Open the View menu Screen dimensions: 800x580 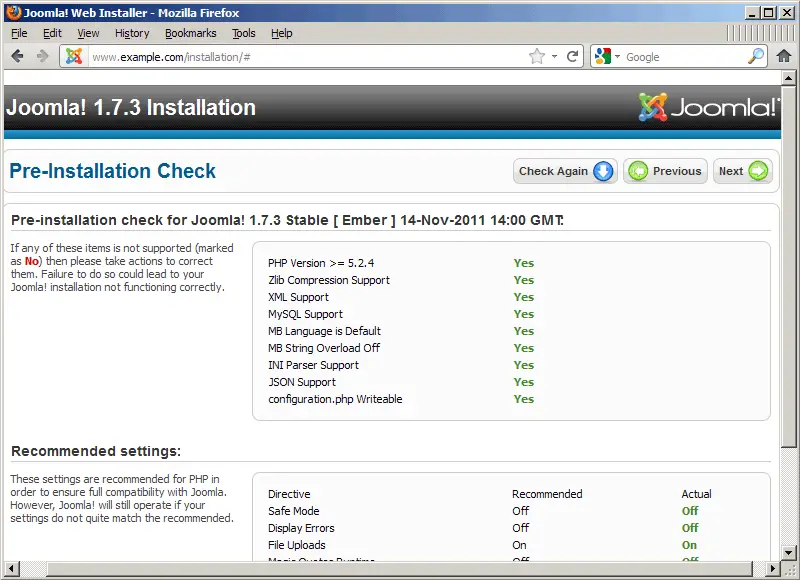(88, 33)
